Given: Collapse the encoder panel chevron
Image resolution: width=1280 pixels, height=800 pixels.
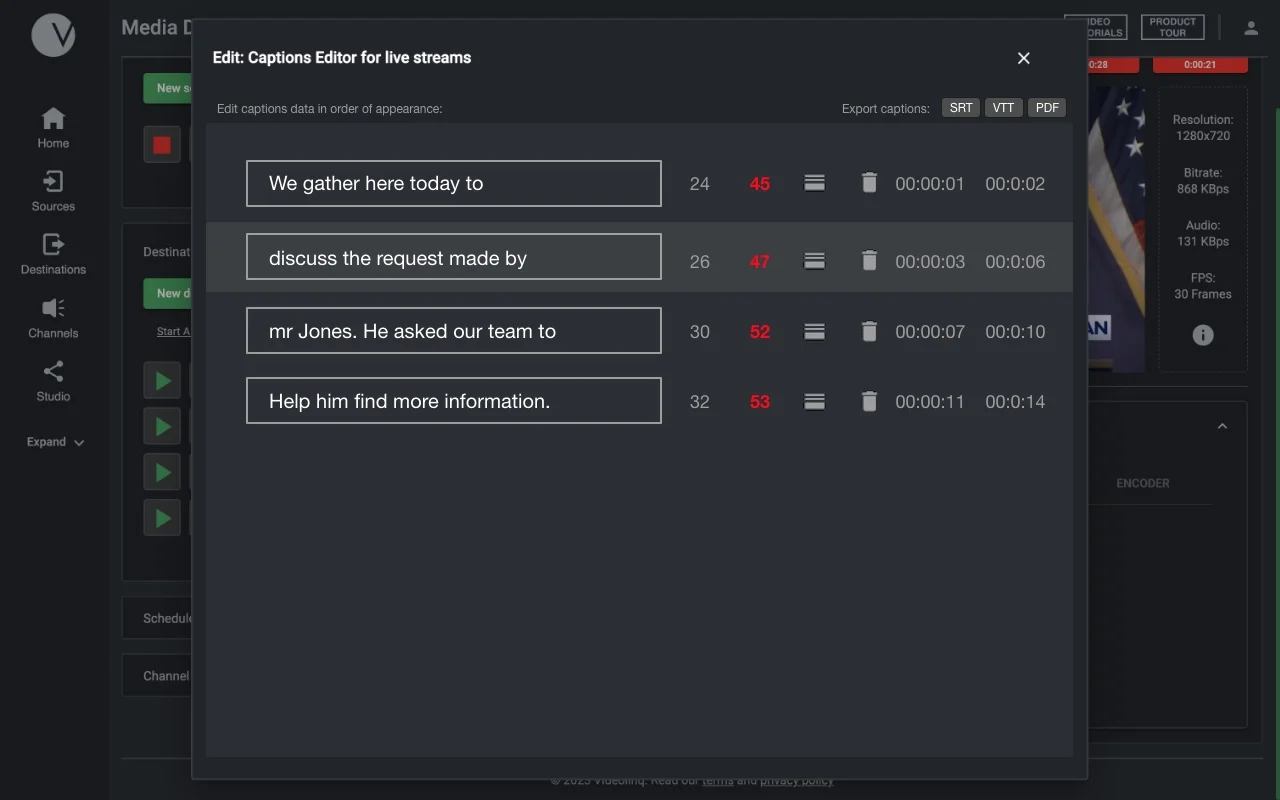Looking at the screenshot, I should click(x=1222, y=427).
